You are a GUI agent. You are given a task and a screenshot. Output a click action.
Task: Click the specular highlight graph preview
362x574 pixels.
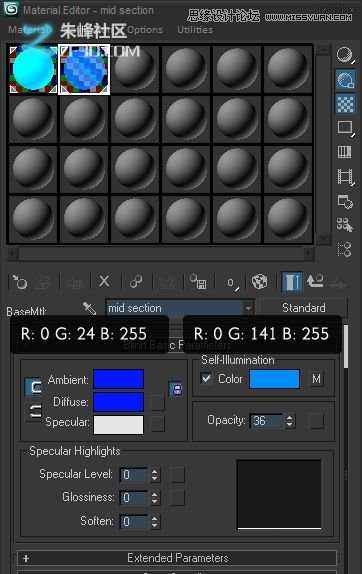pyautogui.click(x=279, y=495)
